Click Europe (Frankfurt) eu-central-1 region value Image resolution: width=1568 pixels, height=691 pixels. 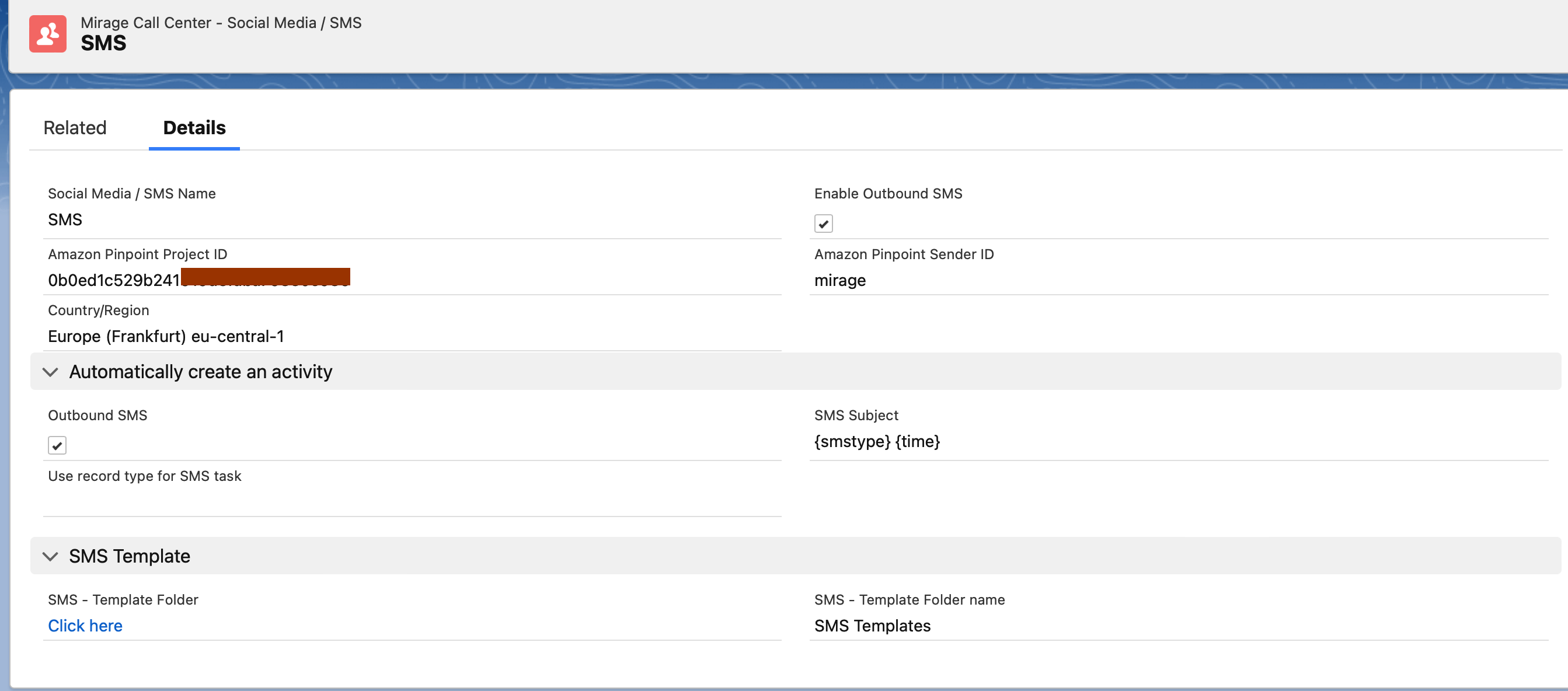point(166,336)
